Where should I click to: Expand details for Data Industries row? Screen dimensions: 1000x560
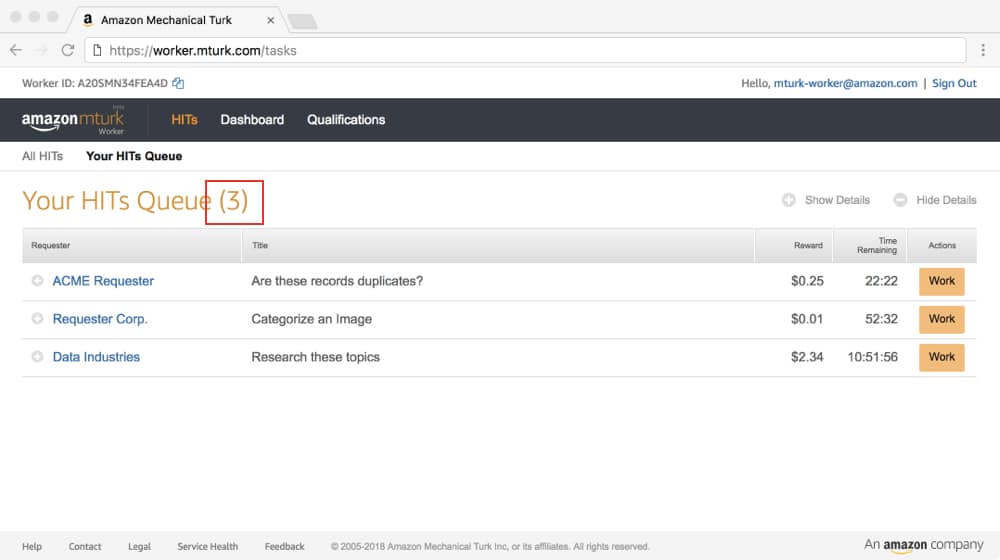[38, 357]
